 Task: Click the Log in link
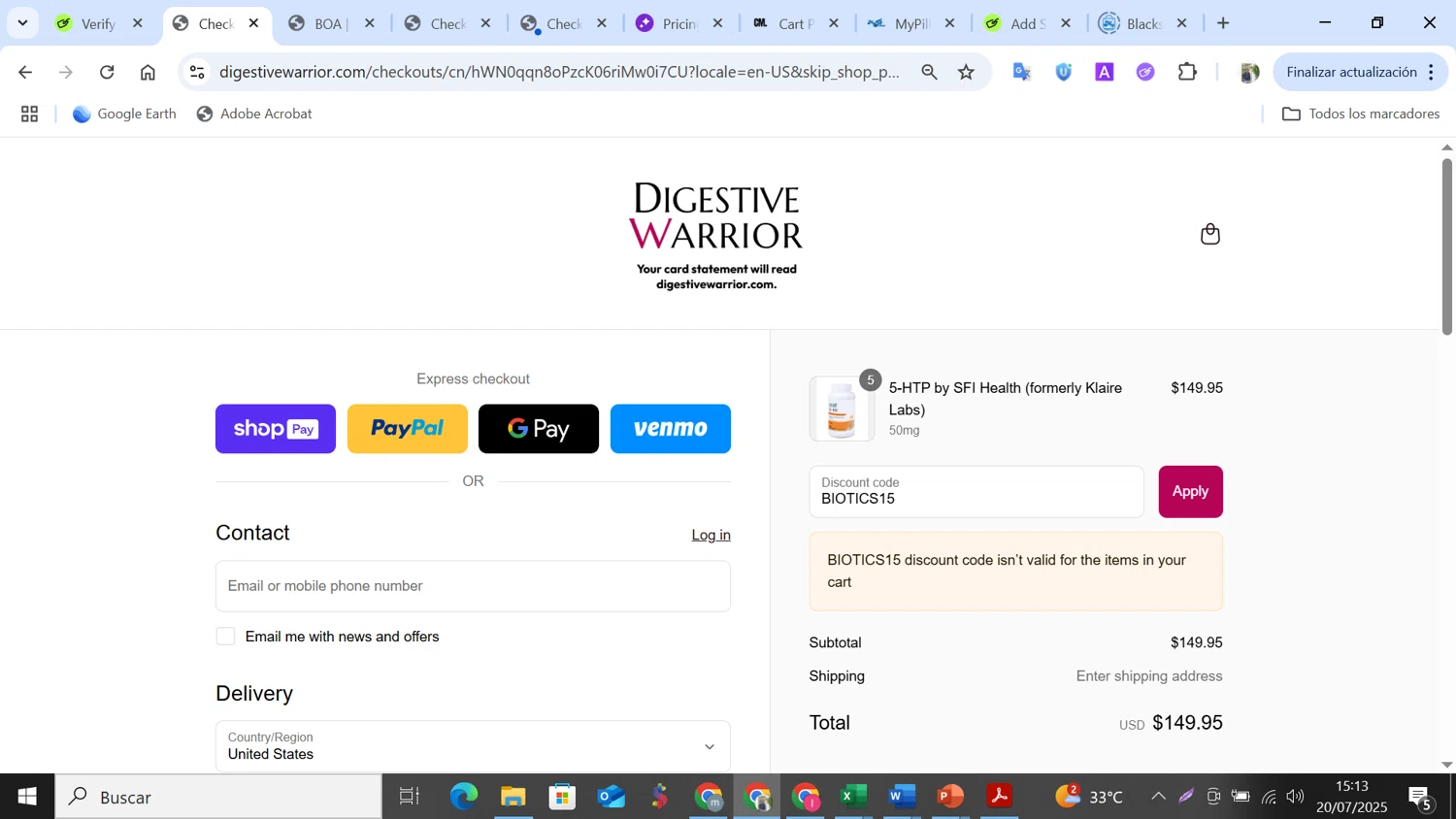(711, 535)
